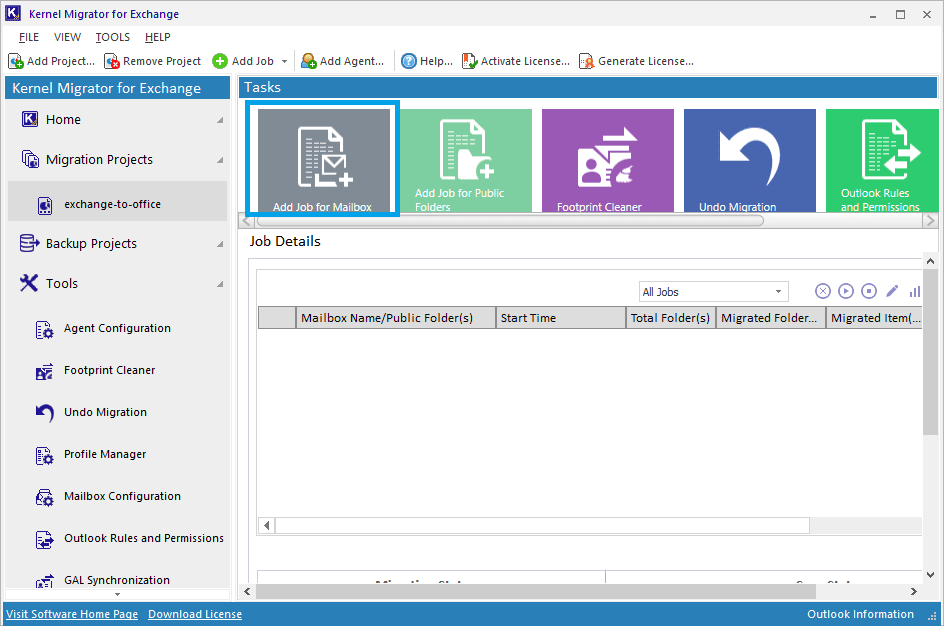Click the tasks strip scroll right arrow

[931, 221]
